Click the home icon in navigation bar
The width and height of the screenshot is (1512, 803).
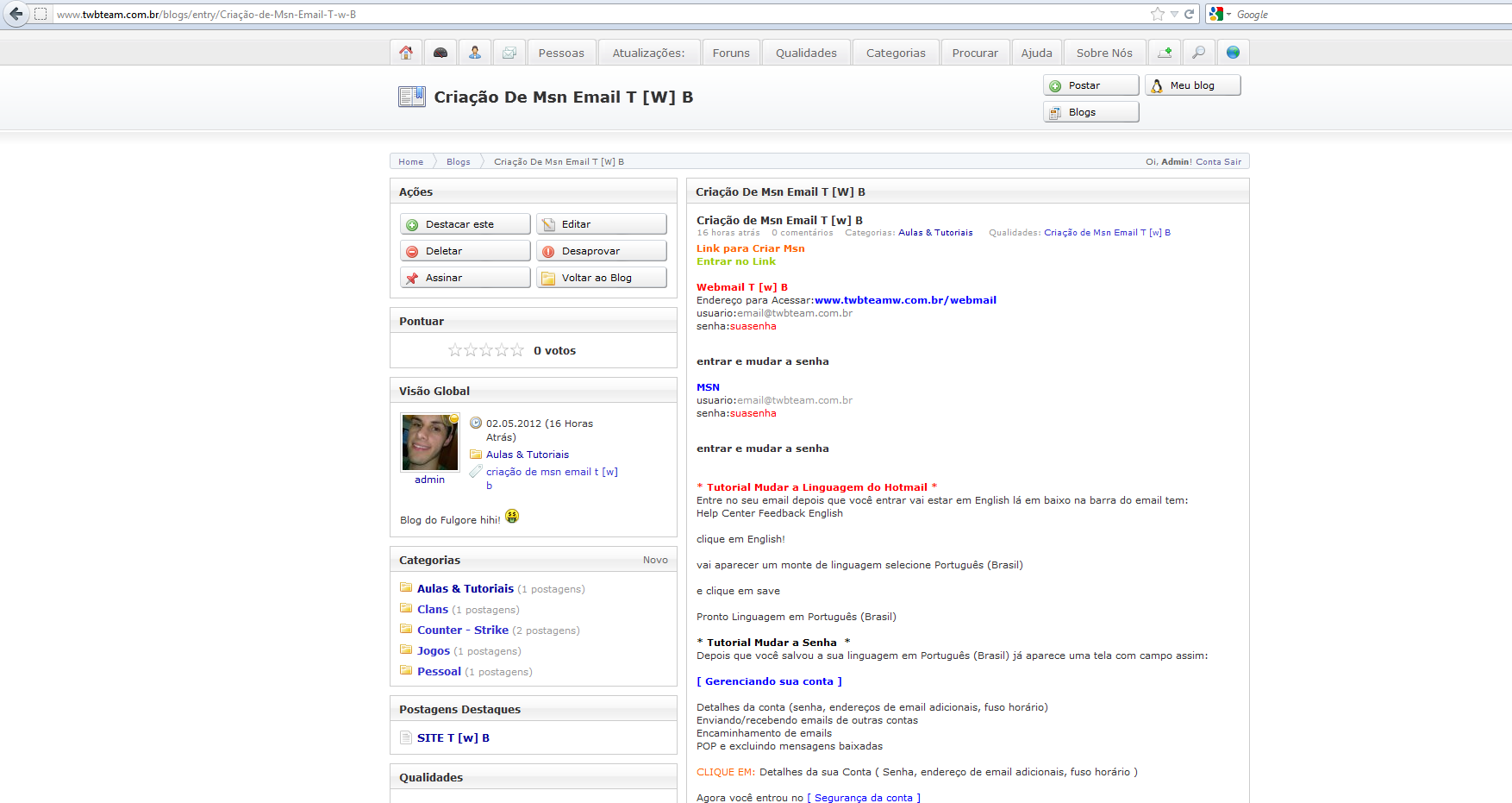tap(406, 53)
